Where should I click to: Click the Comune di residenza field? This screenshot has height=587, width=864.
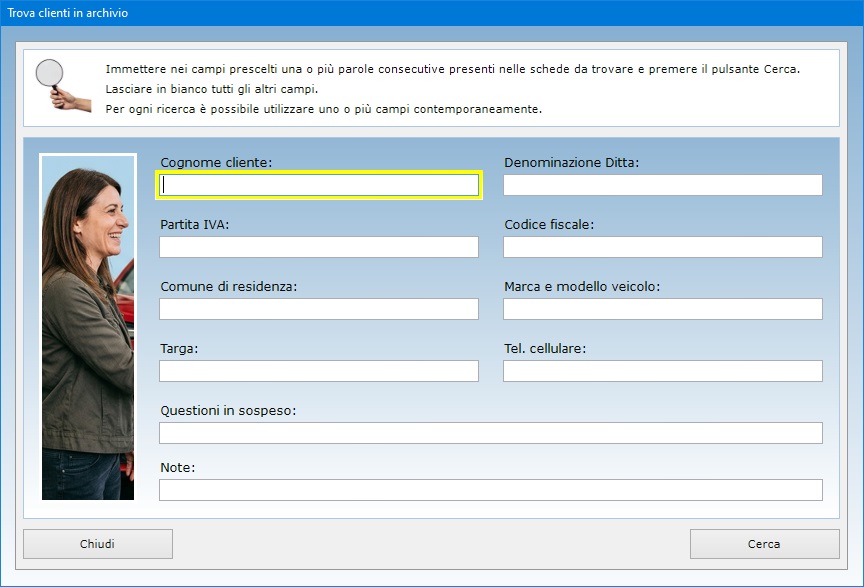tap(319, 309)
